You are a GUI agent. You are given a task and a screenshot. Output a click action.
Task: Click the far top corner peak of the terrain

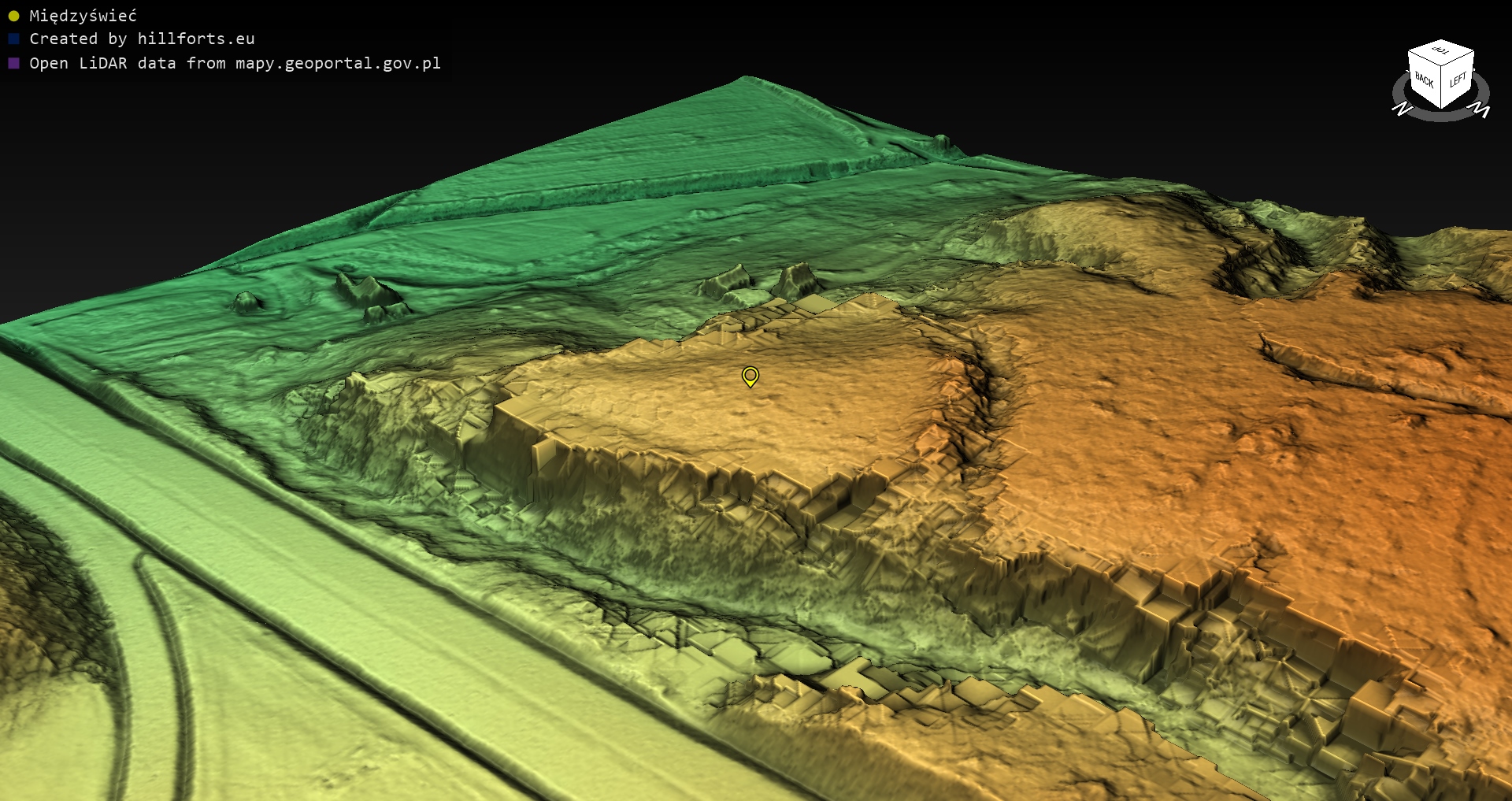(745, 78)
